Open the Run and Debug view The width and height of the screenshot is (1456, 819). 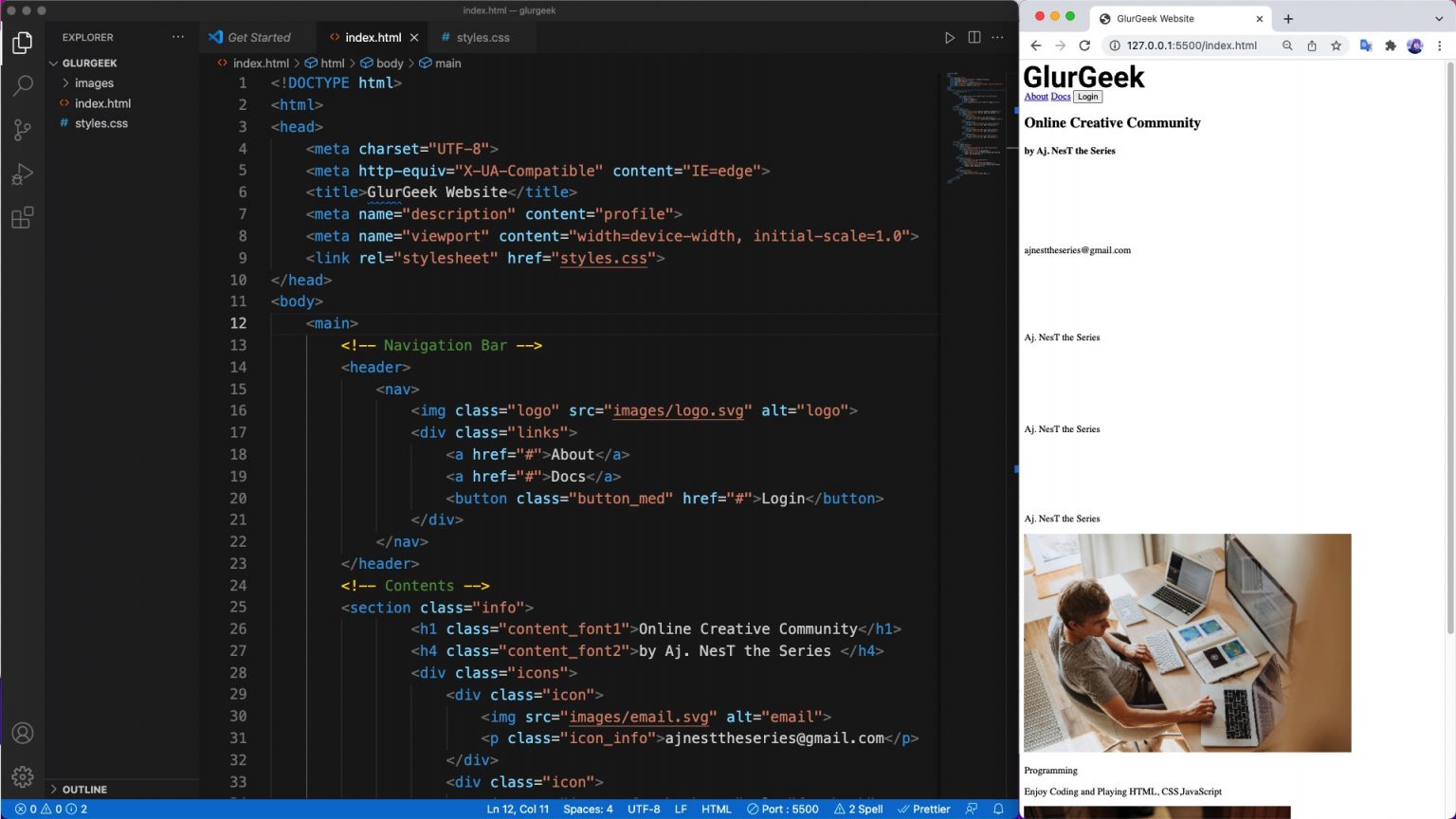coord(23,174)
